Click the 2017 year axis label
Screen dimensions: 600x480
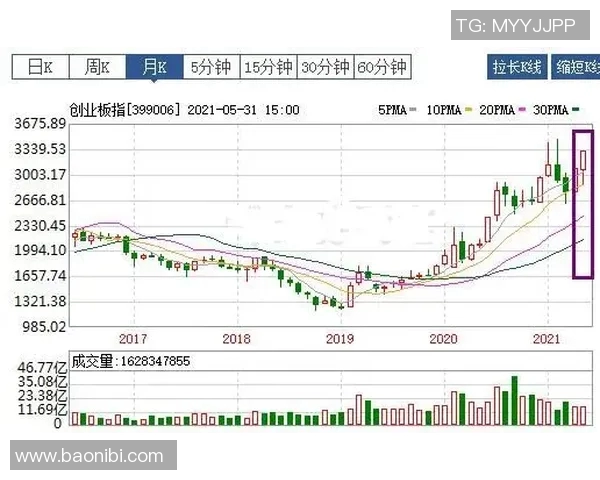pos(133,339)
